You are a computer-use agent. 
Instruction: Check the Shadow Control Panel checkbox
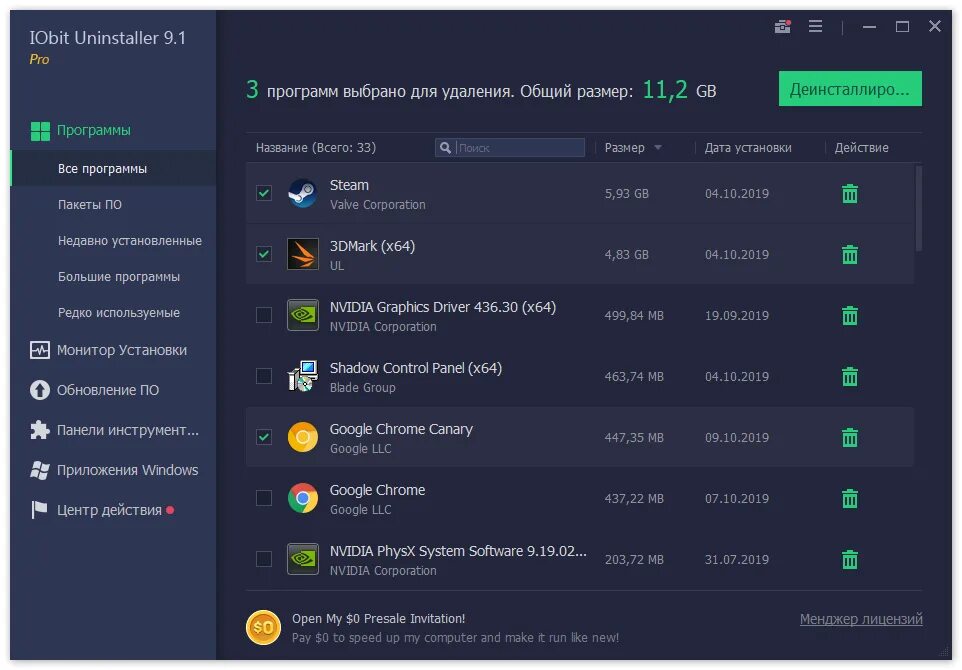point(264,376)
